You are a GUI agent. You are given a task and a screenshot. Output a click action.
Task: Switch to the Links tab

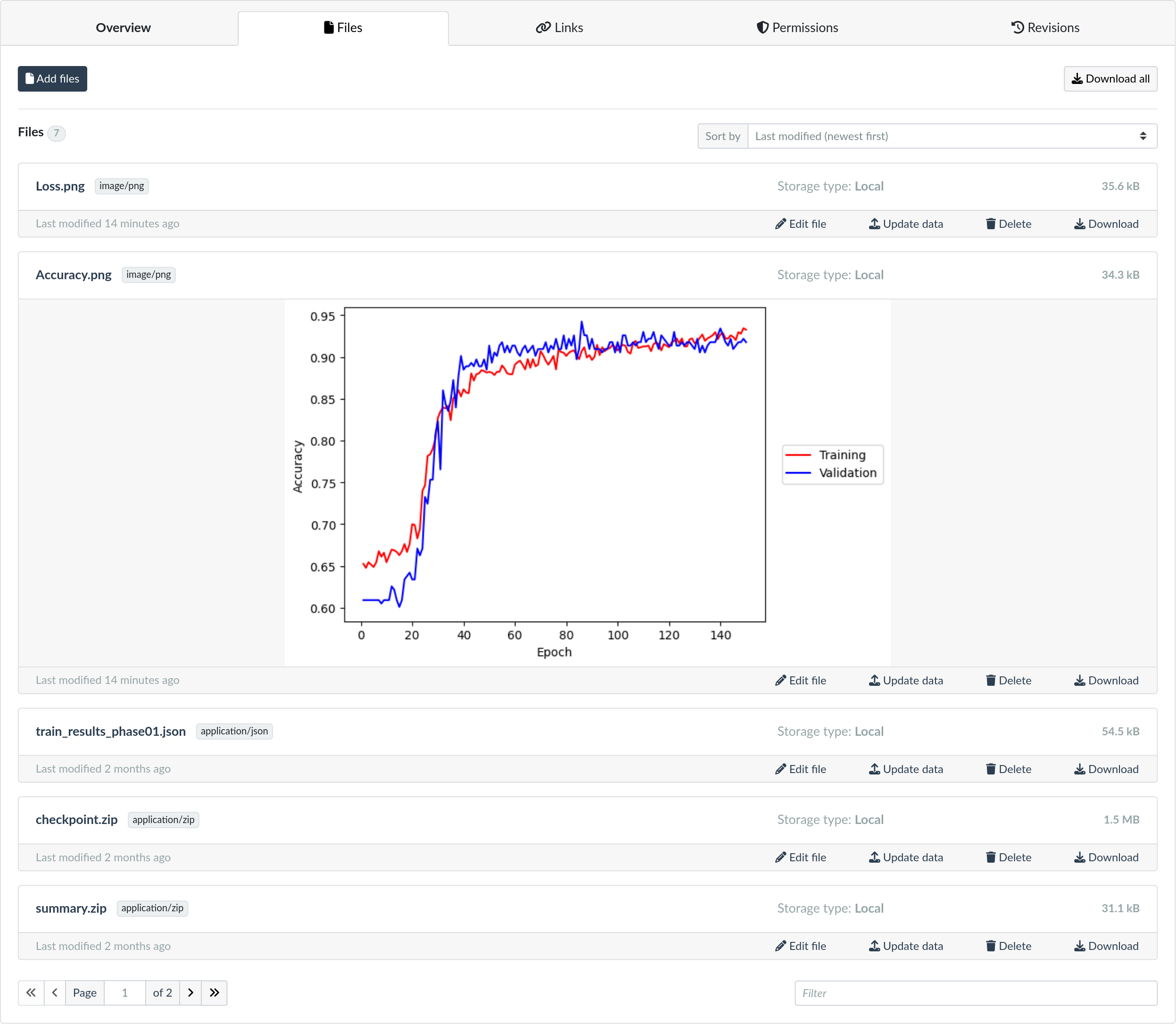(x=559, y=27)
